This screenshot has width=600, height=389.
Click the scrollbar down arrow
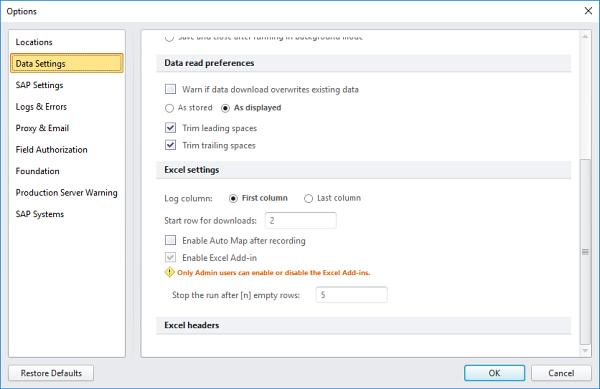tap(585, 350)
